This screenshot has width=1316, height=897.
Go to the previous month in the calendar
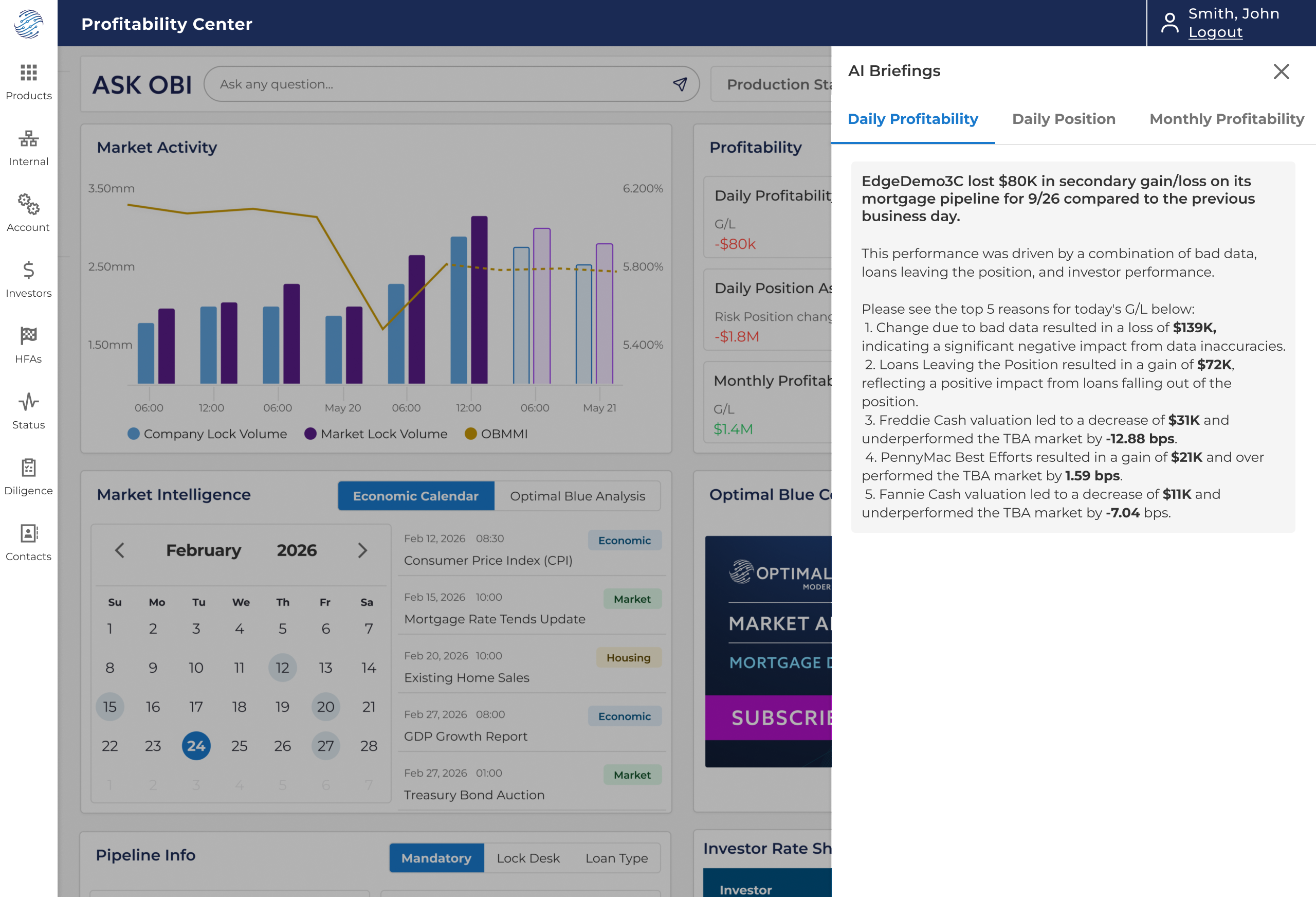point(119,550)
